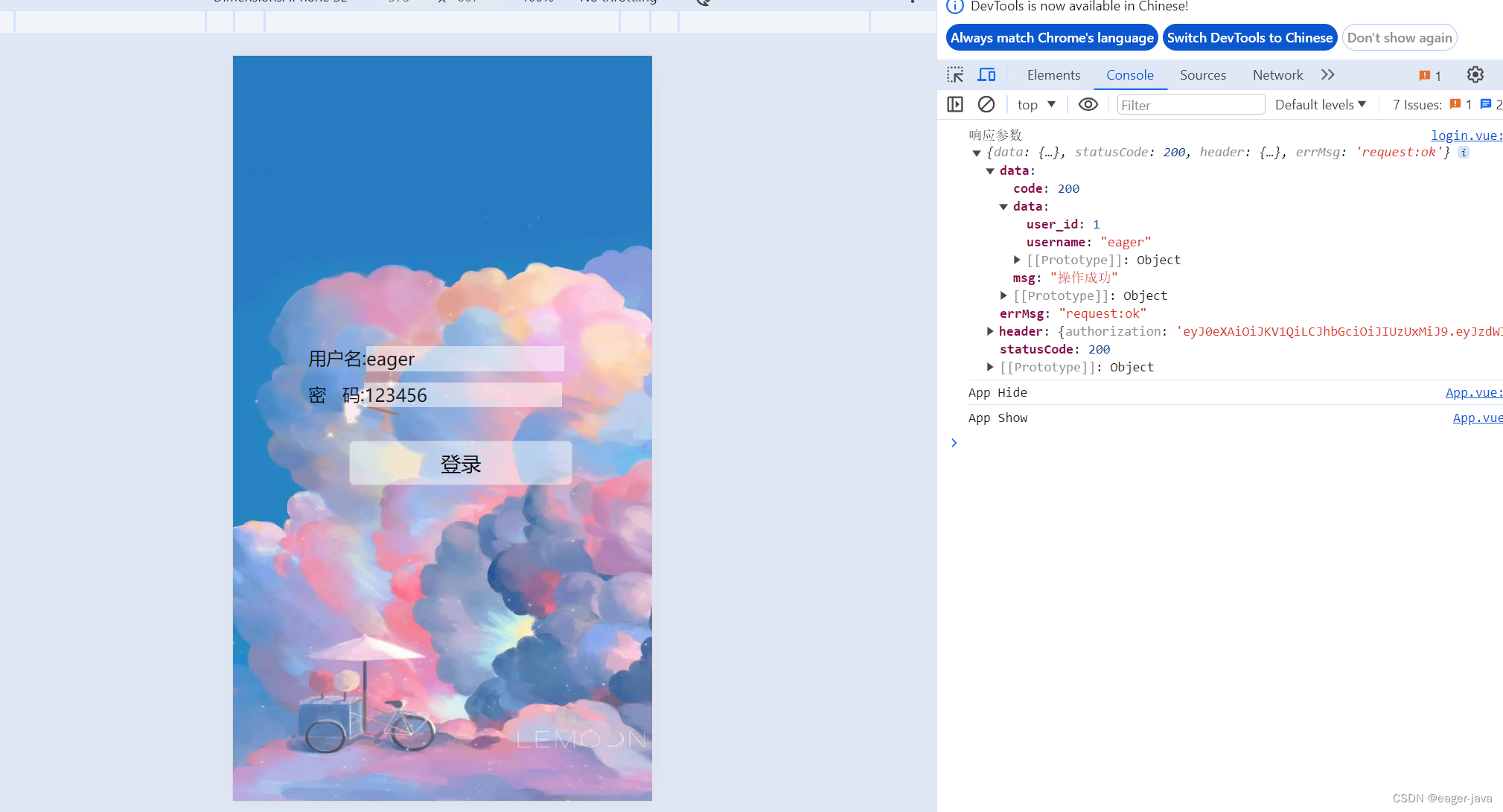Switch to the Elements tab
This screenshot has width=1503, height=812.
pyautogui.click(x=1053, y=75)
